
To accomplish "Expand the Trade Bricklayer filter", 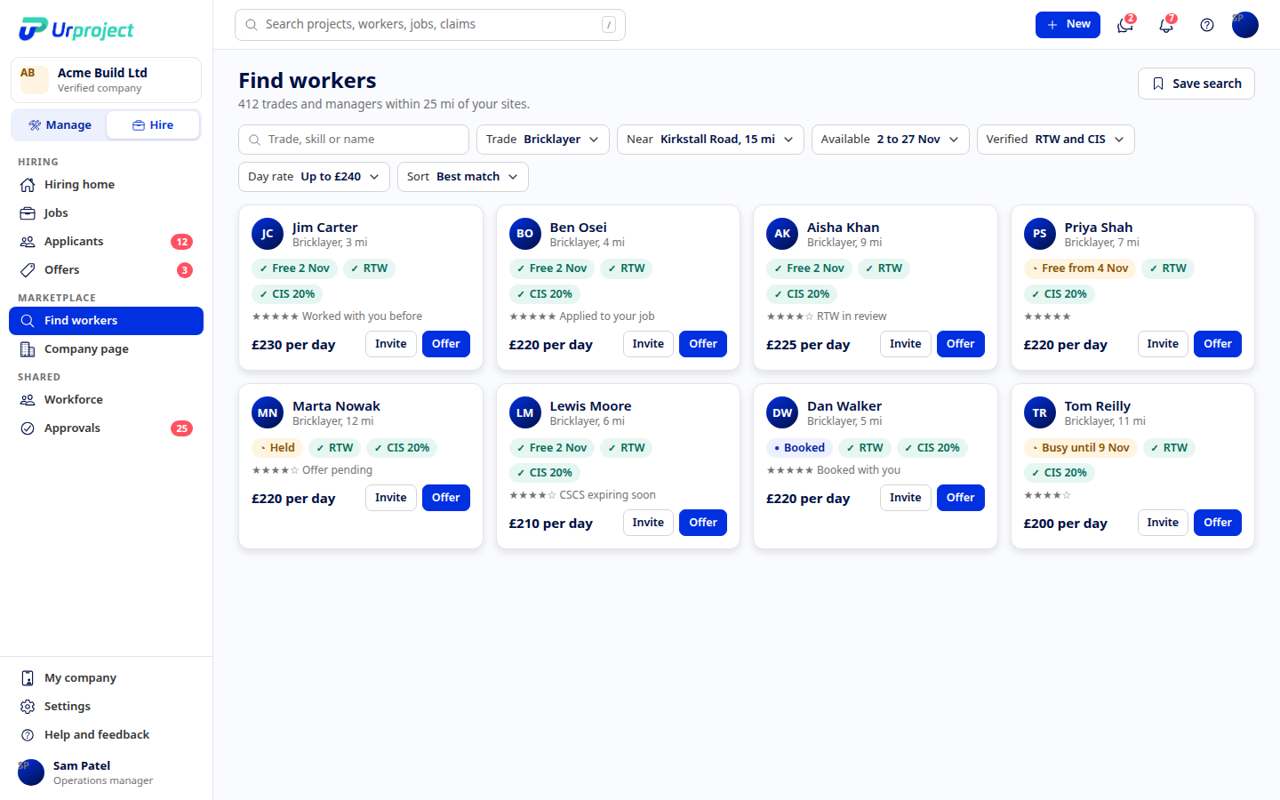I will (543, 139).
